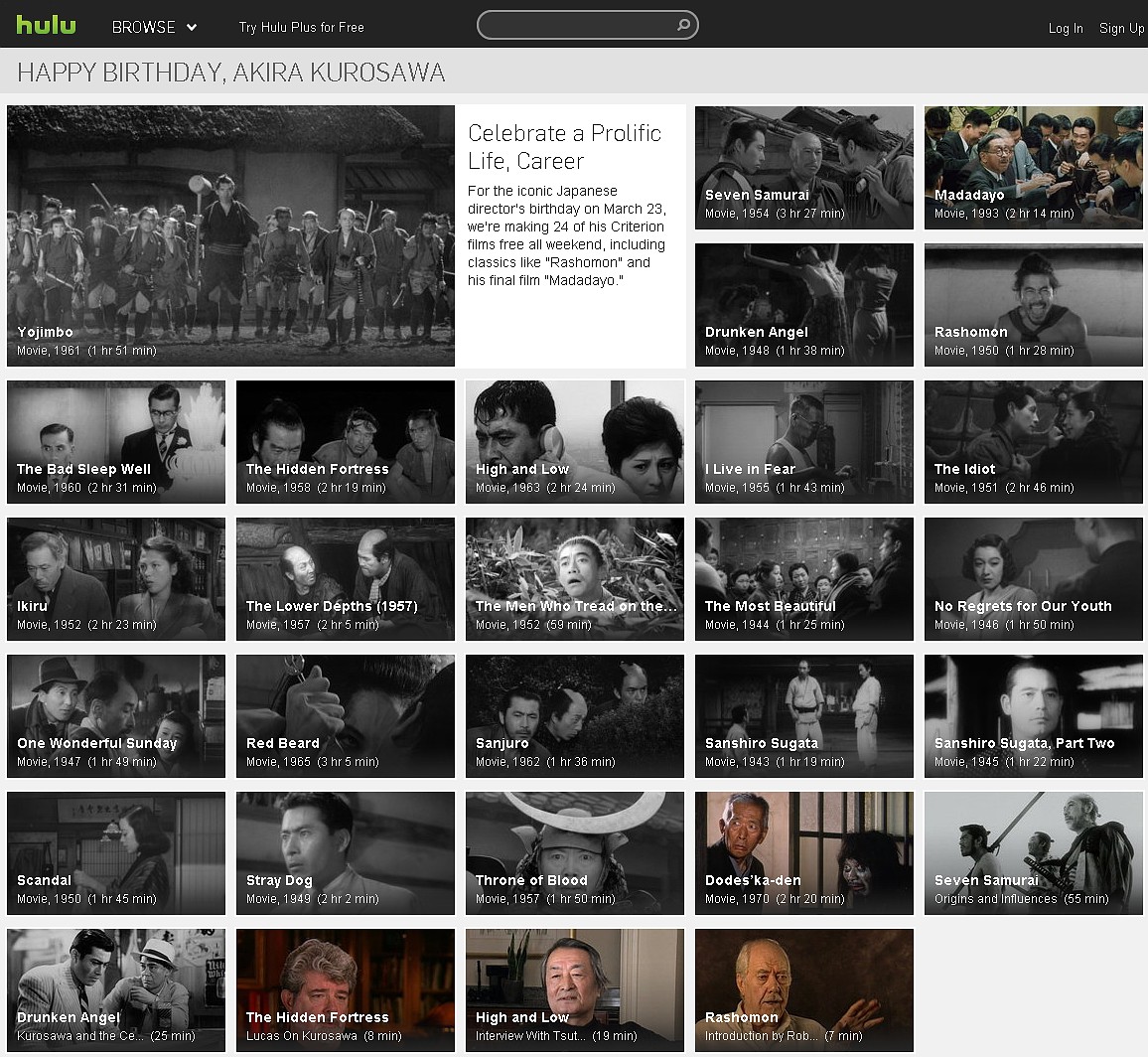Open Sanshiro Sugata, Part Two thumbnail
The height and width of the screenshot is (1057, 1148).
[x=1033, y=715]
